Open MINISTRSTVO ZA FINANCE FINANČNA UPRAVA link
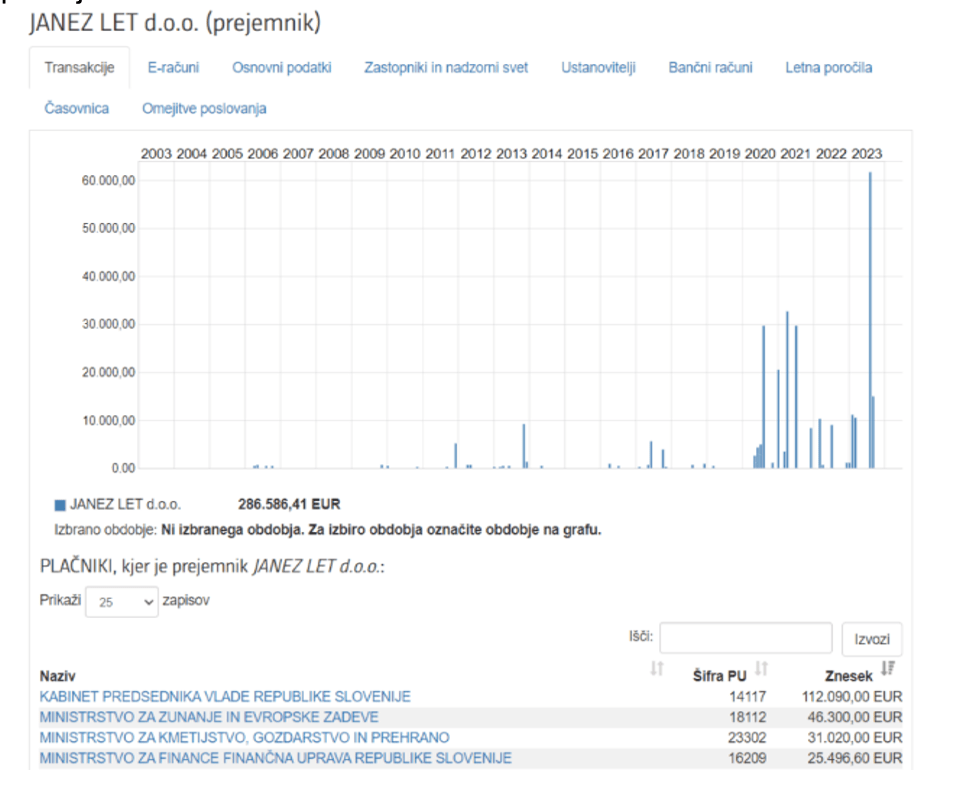The height and width of the screenshot is (812, 974). tap(276, 758)
